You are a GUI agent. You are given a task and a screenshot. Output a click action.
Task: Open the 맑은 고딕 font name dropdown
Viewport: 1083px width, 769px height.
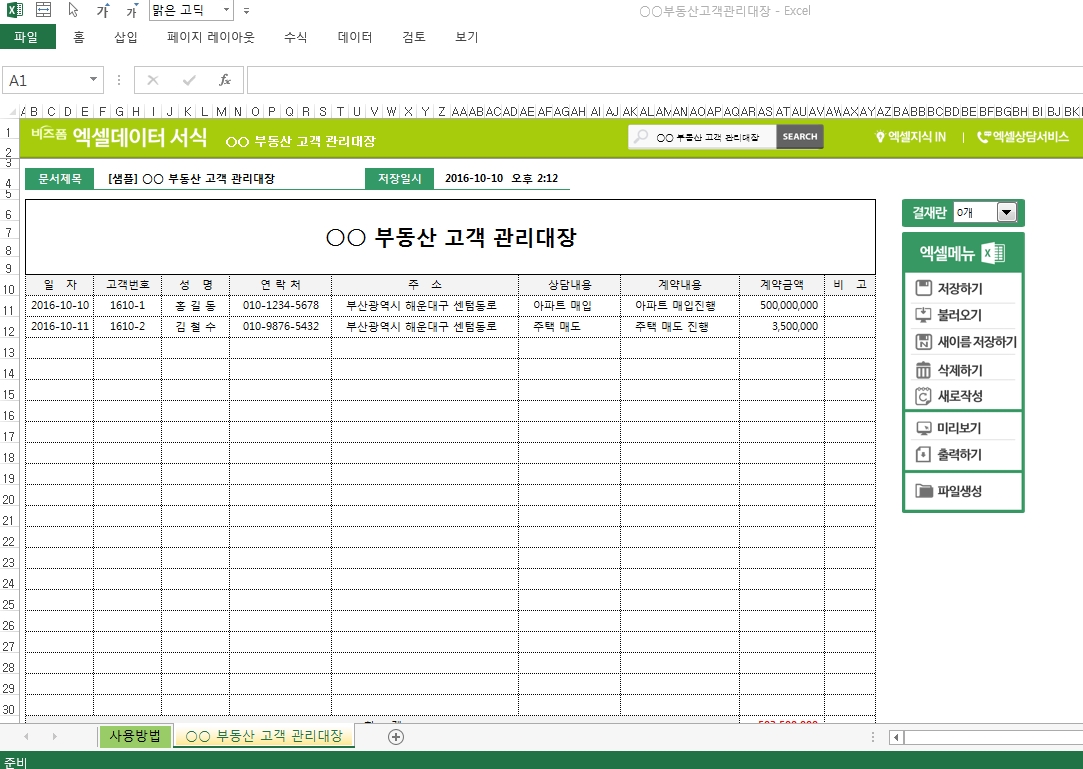(226, 10)
